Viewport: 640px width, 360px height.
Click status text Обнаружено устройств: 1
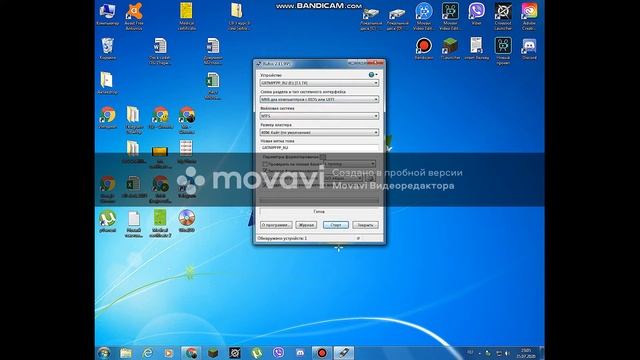pos(282,238)
